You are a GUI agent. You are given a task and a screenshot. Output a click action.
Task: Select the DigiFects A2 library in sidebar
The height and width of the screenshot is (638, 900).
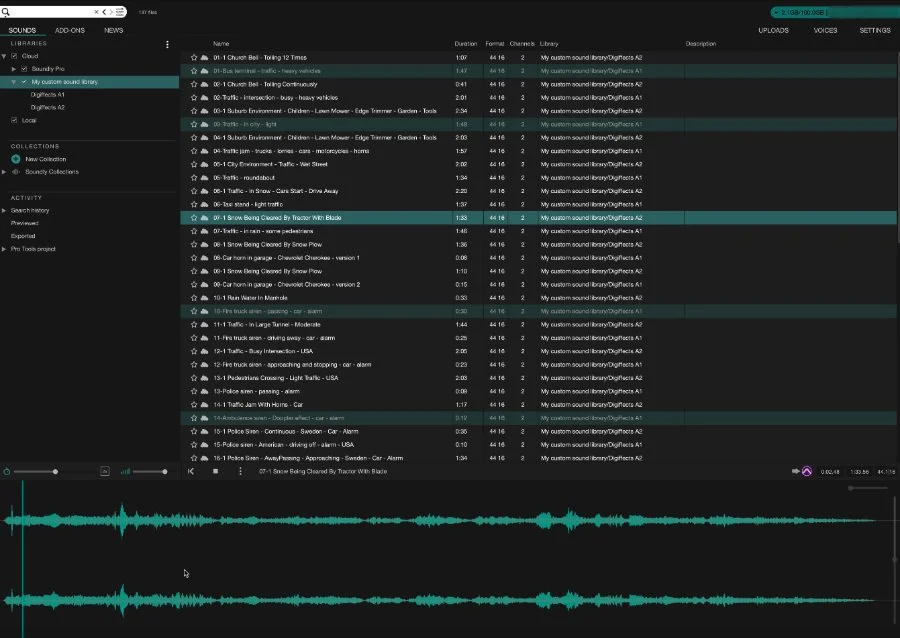[47, 107]
